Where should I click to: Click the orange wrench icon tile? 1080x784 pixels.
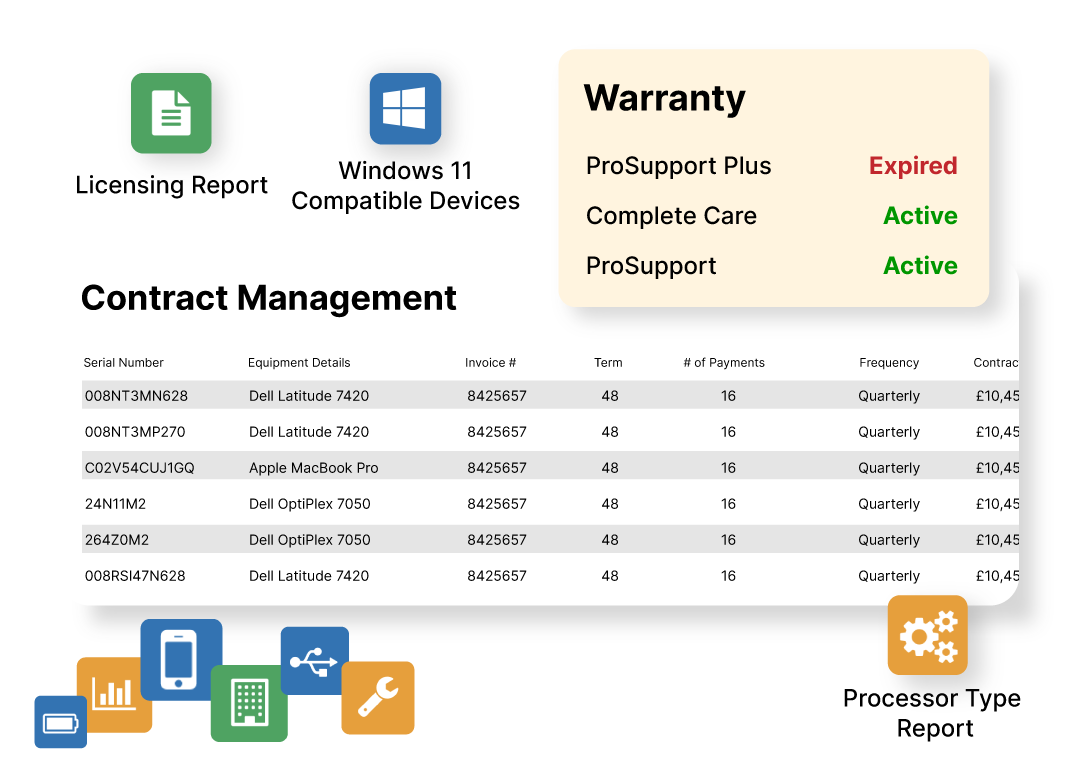click(x=377, y=698)
